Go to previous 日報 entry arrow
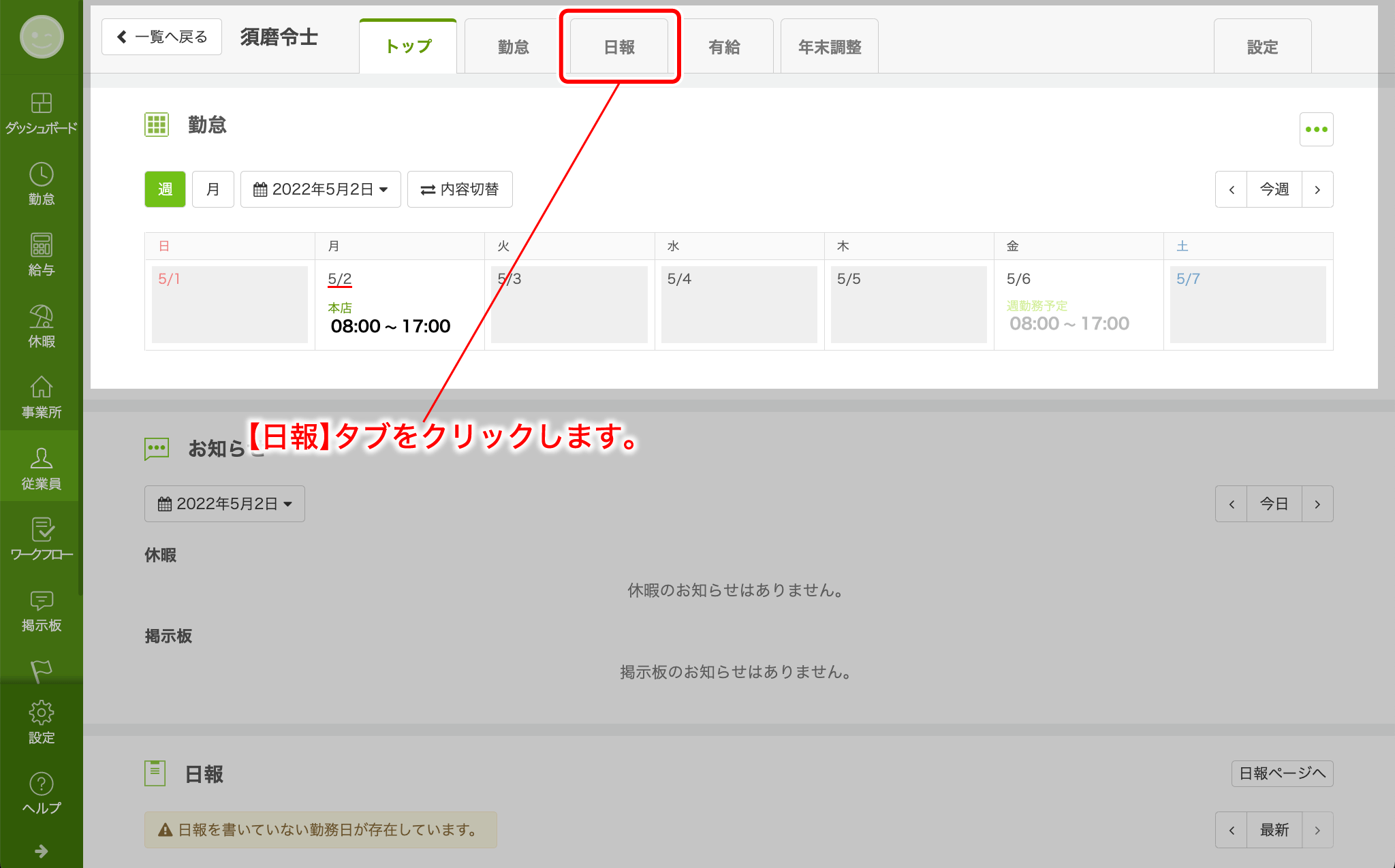The width and height of the screenshot is (1395, 868). (x=1232, y=830)
